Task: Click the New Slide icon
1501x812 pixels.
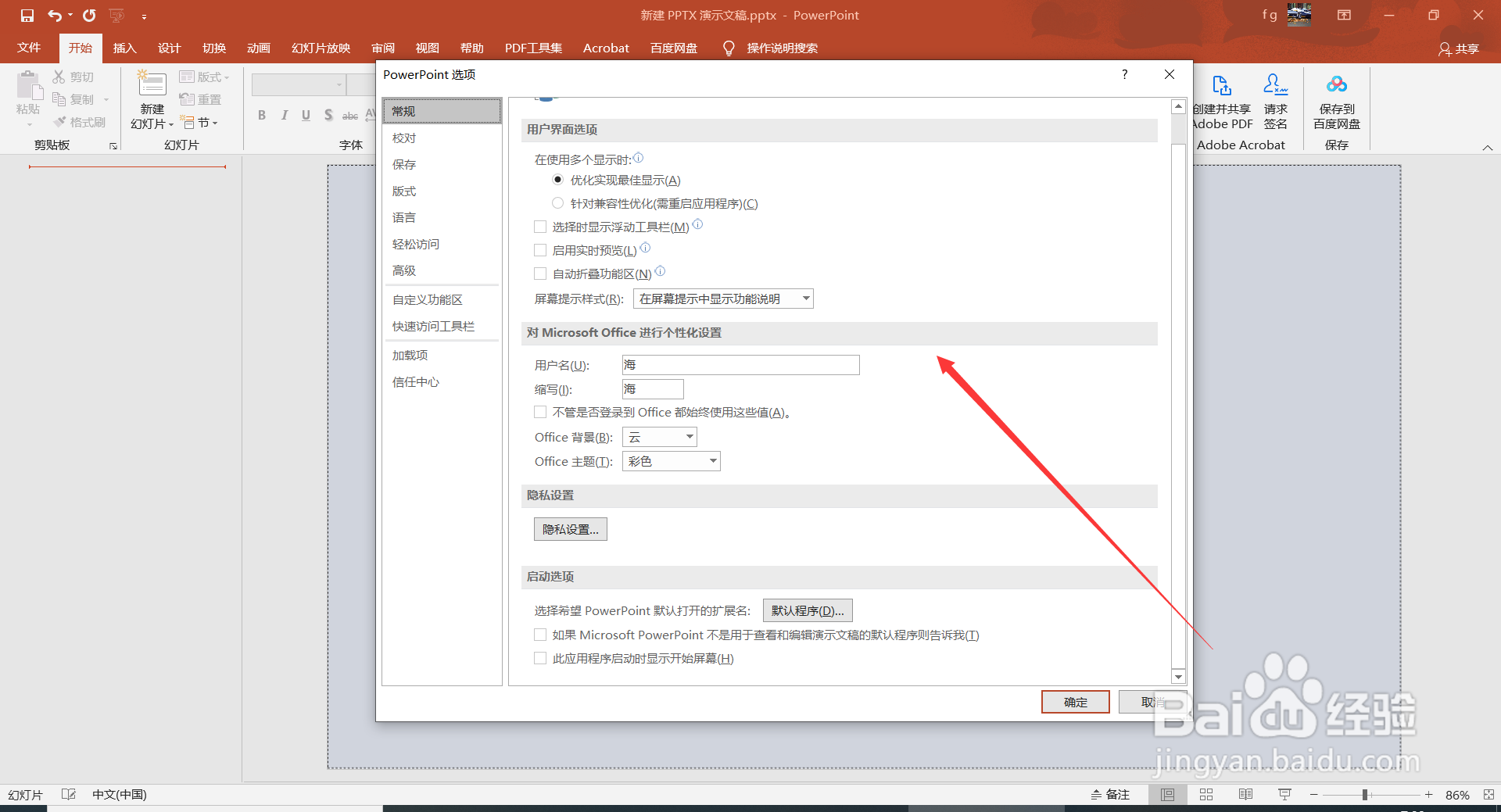Action: tap(152, 84)
